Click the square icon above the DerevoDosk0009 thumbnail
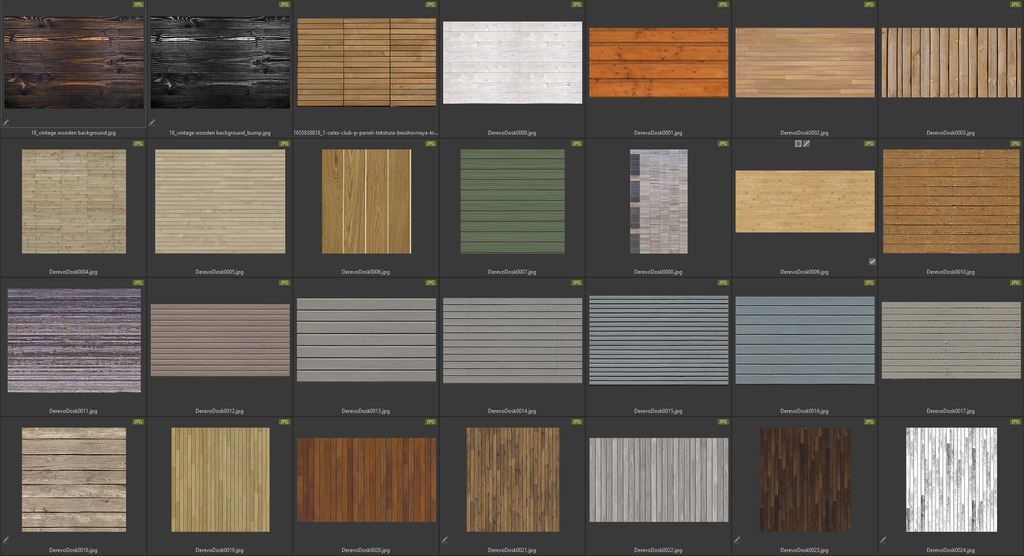This screenshot has height=556, width=1024. 798,144
